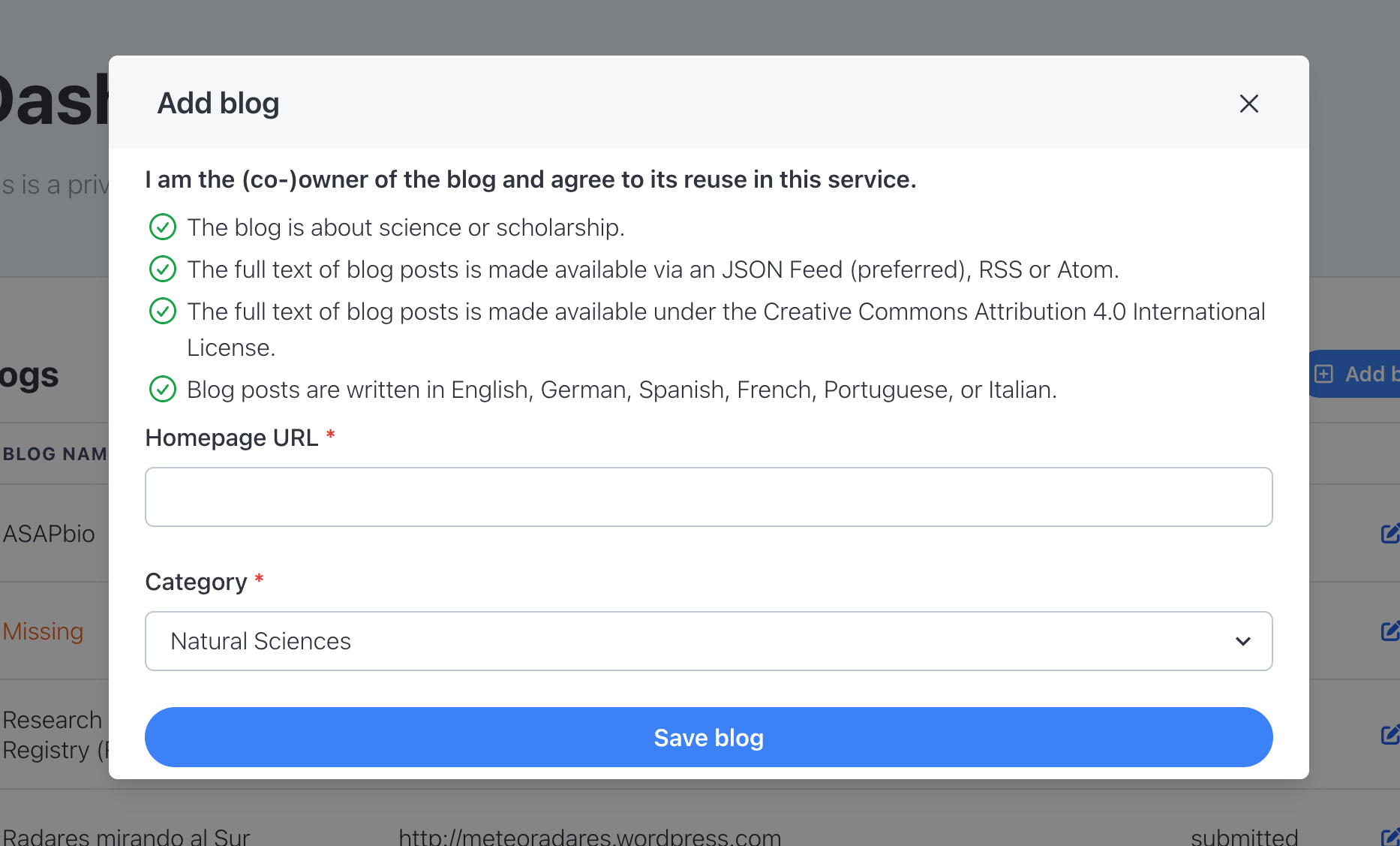
Task: Focus the Homepage URL text field
Action: point(708,497)
